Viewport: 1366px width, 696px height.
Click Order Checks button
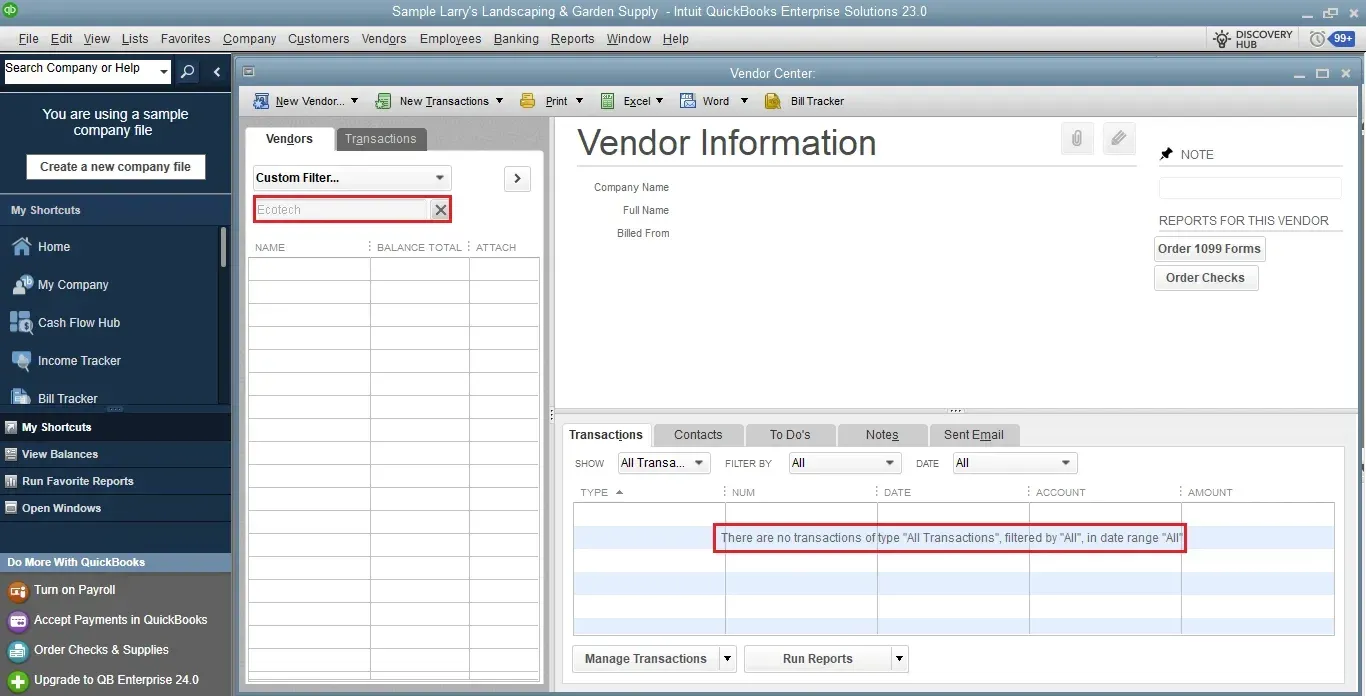1205,278
